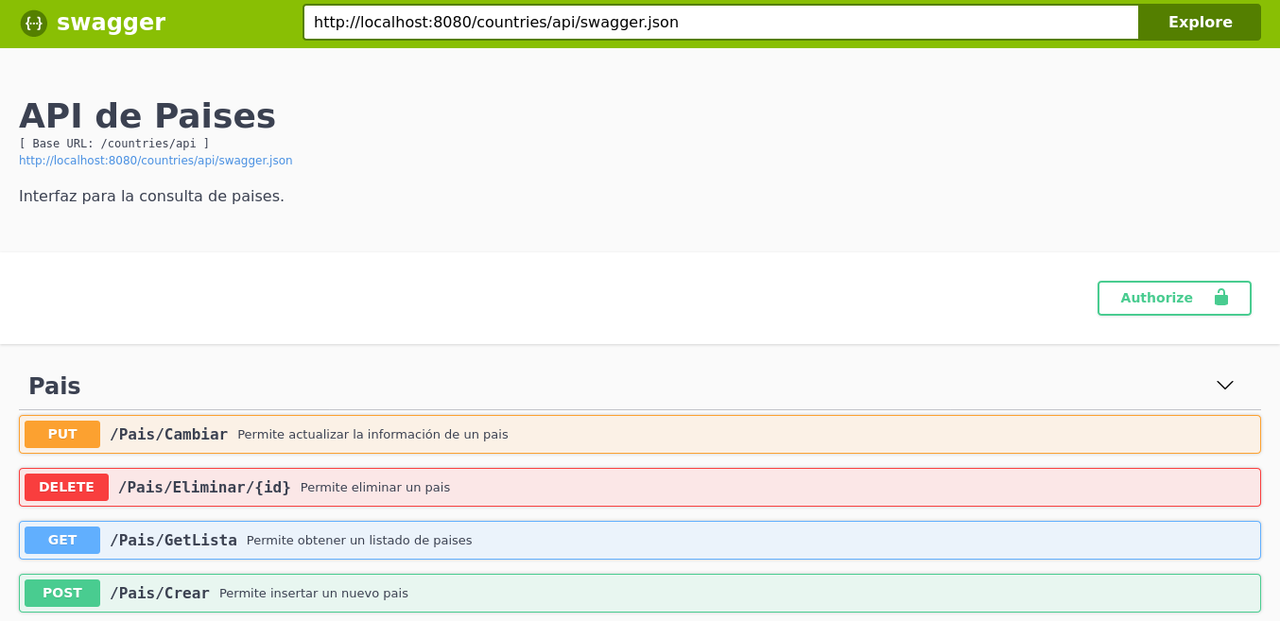Viewport: 1280px width, 621px height.
Task: Open the Authorize dialog
Action: click(1174, 298)
